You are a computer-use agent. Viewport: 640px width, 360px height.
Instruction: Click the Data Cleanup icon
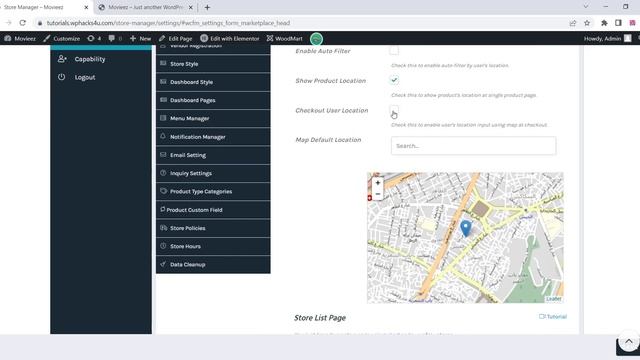(x=163, y=264)
